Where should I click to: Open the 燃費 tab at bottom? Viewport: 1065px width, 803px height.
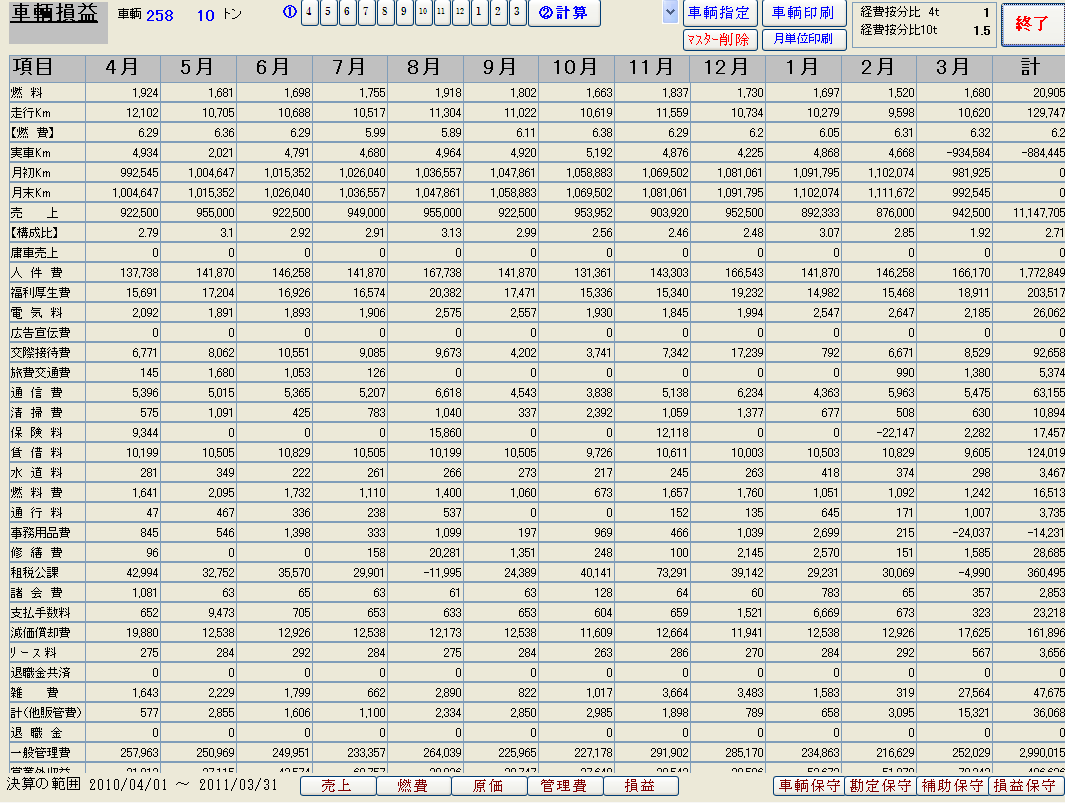(x=413, y=786)
